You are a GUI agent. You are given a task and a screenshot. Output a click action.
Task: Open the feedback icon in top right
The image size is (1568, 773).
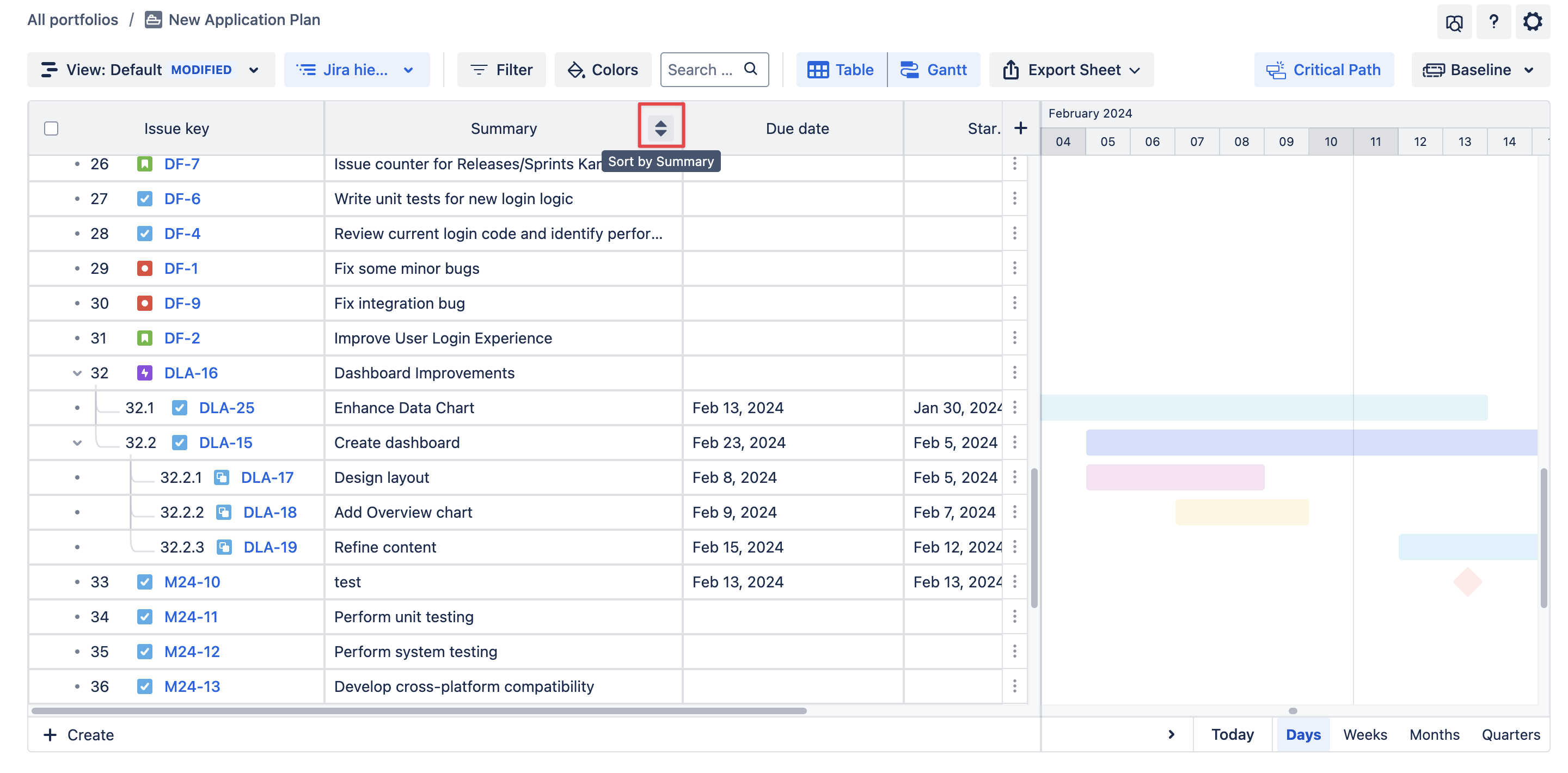coord(1454,23)
